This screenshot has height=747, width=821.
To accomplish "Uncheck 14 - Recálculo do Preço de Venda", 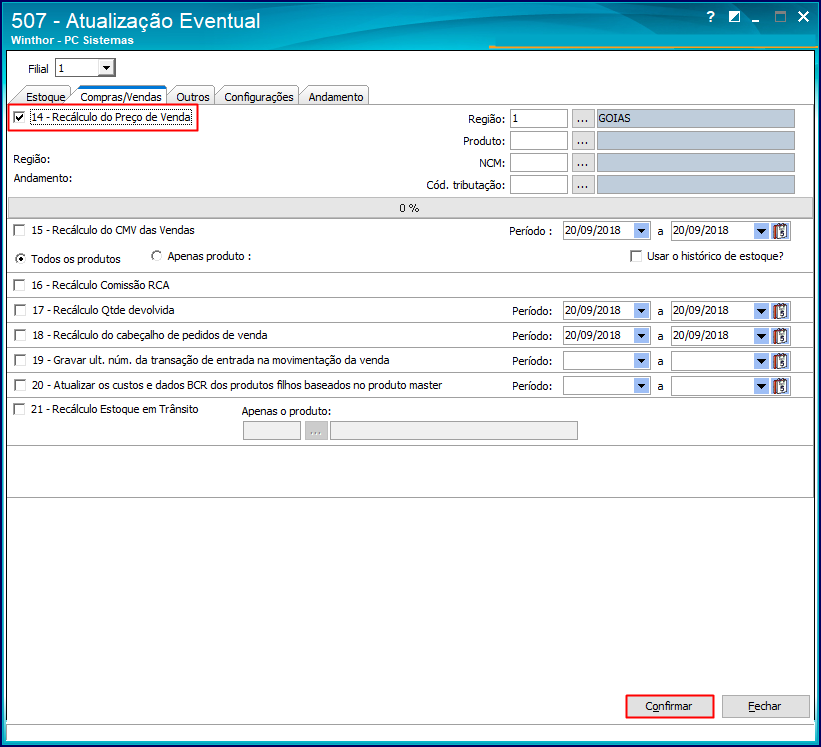I will (x=19, y=117).
